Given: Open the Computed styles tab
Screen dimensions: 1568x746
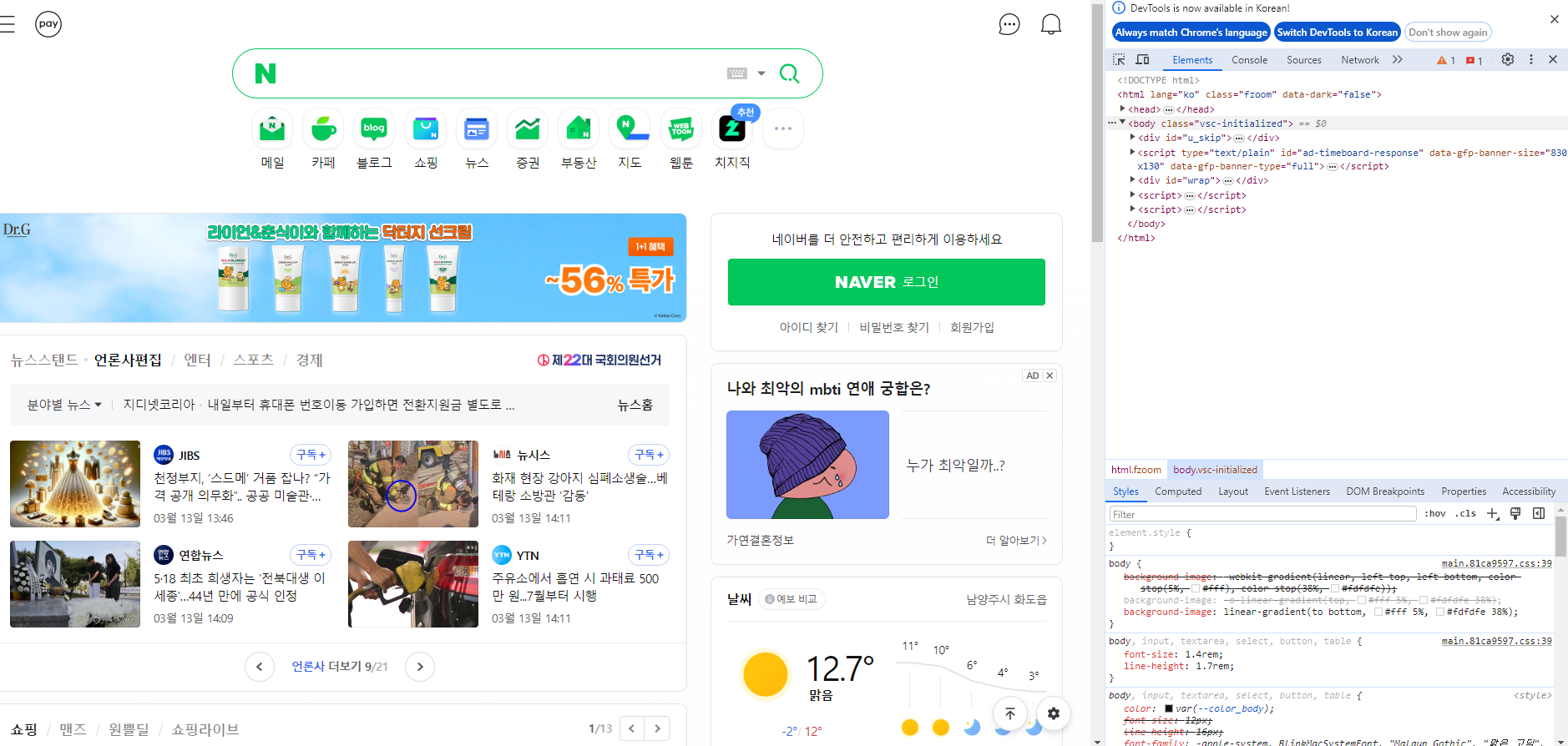Looking at the screenshot, I should coord(1178,491).
